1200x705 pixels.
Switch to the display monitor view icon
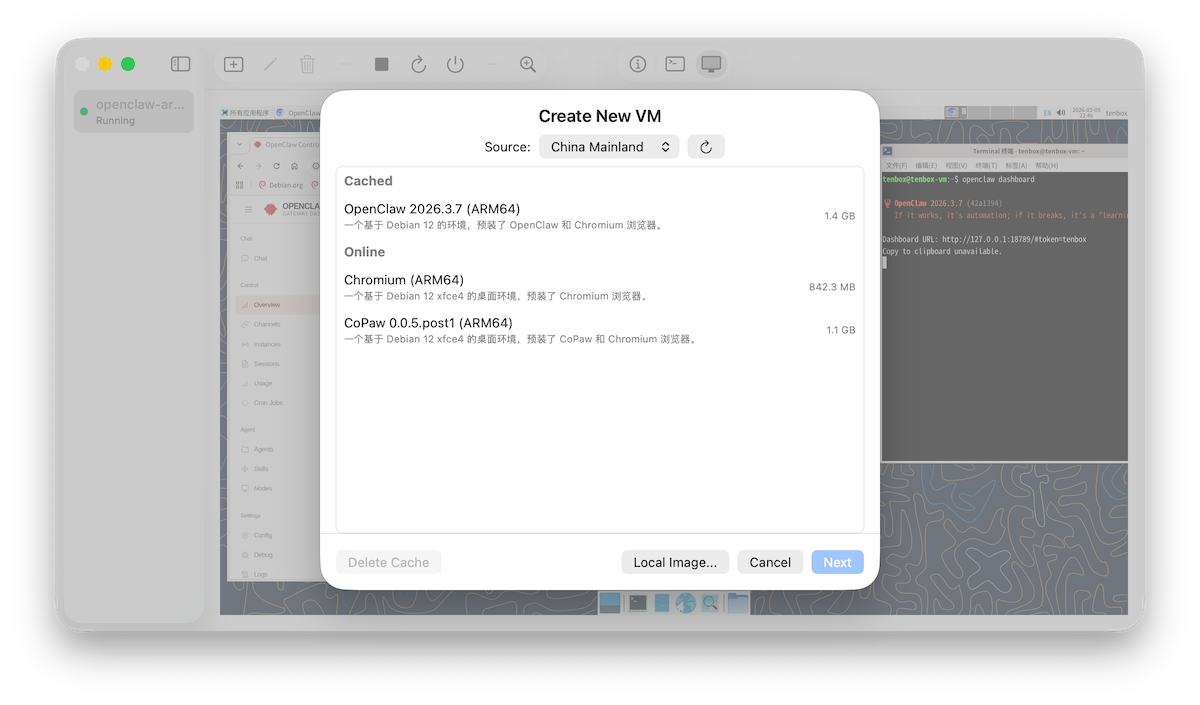pos(711,64)
